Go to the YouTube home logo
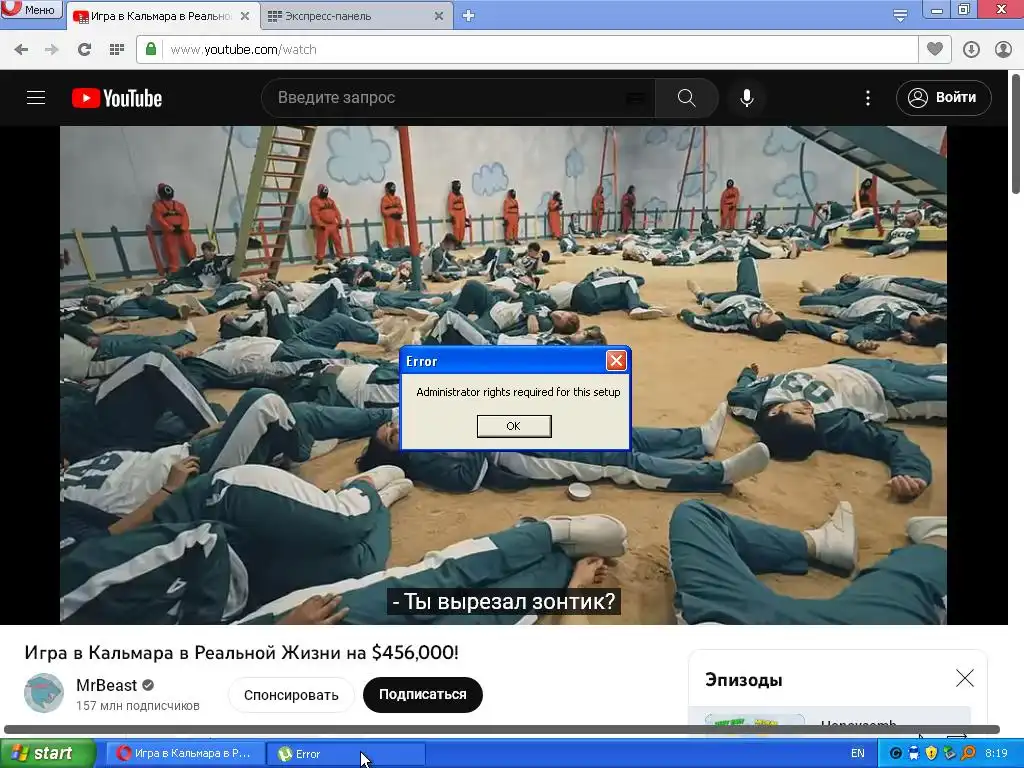Screen dimensions: 1024x768 click(117, 98)
